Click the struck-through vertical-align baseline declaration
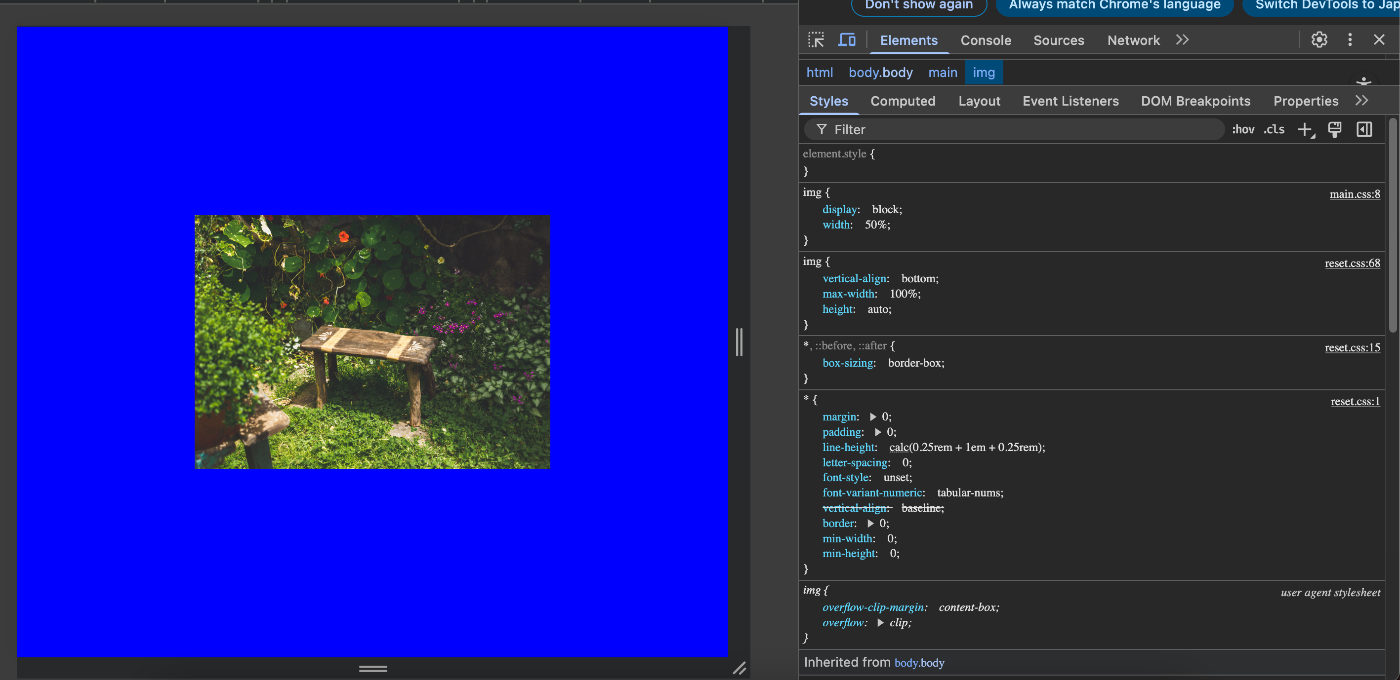Image resolution: width=1400 pixels, height=680 pixels. (883, 508)
